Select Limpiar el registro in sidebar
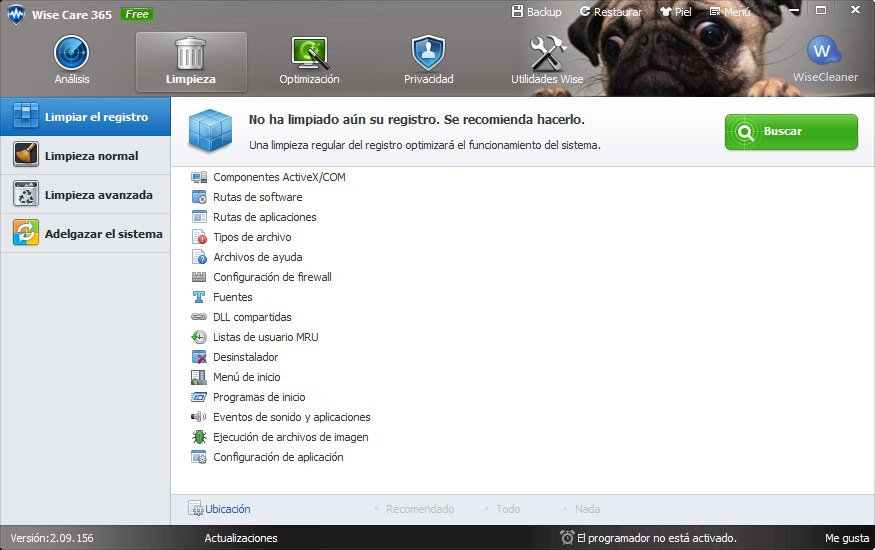 tap(85, 117)
